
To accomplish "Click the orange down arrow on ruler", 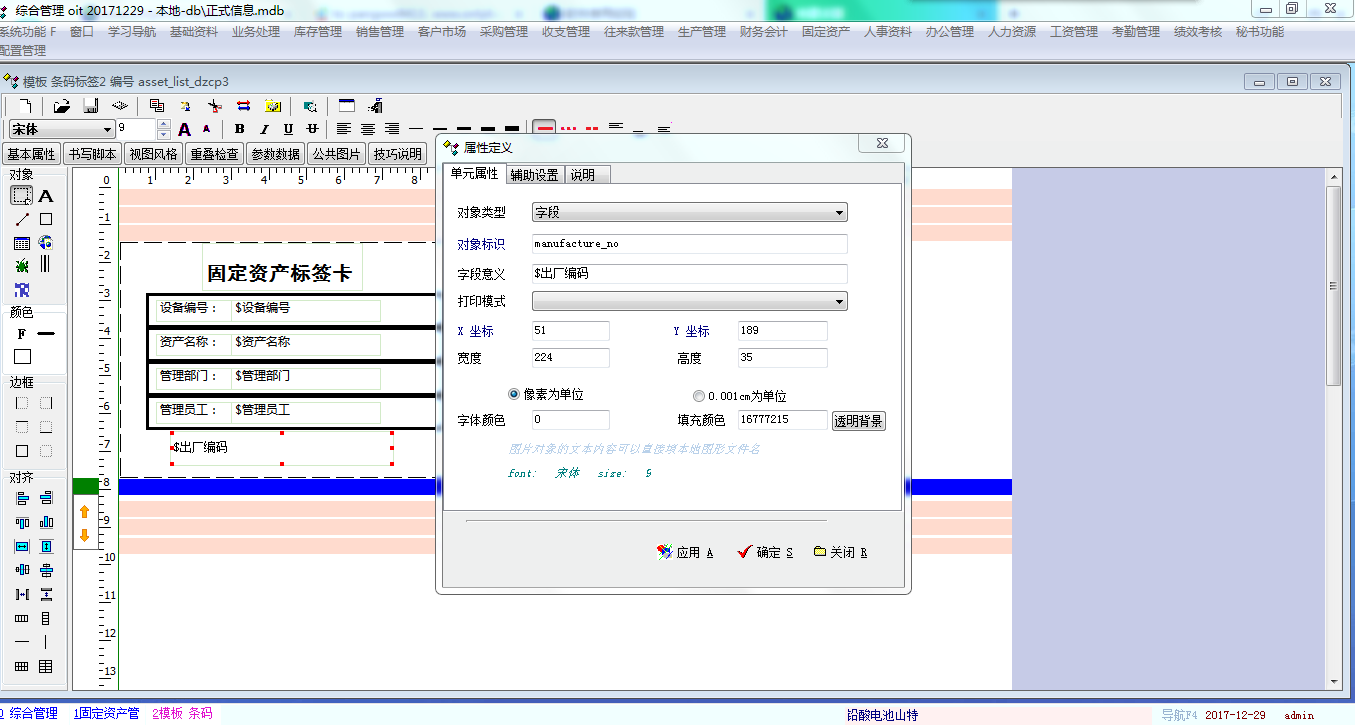I will click(85, 535).
